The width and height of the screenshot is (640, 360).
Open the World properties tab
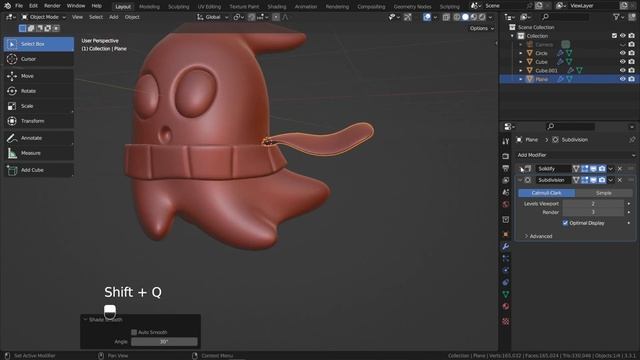(x=505, y=204)
